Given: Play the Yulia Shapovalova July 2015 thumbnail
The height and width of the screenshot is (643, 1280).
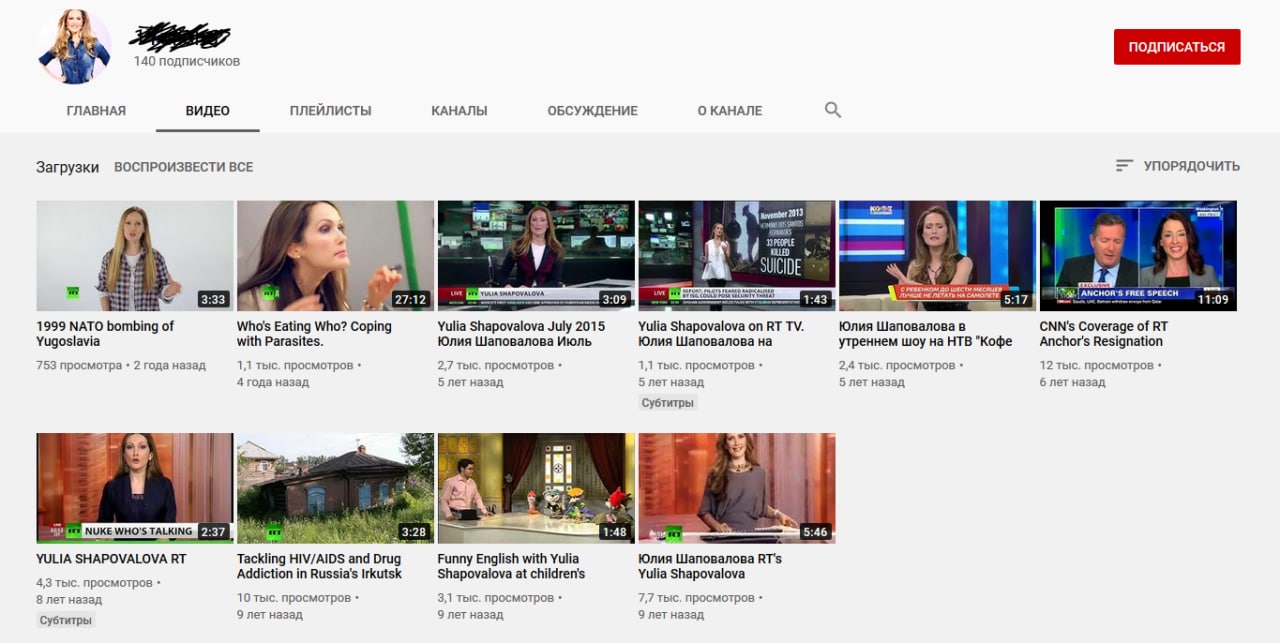Looking at the screenshot, I should (536, 256).
